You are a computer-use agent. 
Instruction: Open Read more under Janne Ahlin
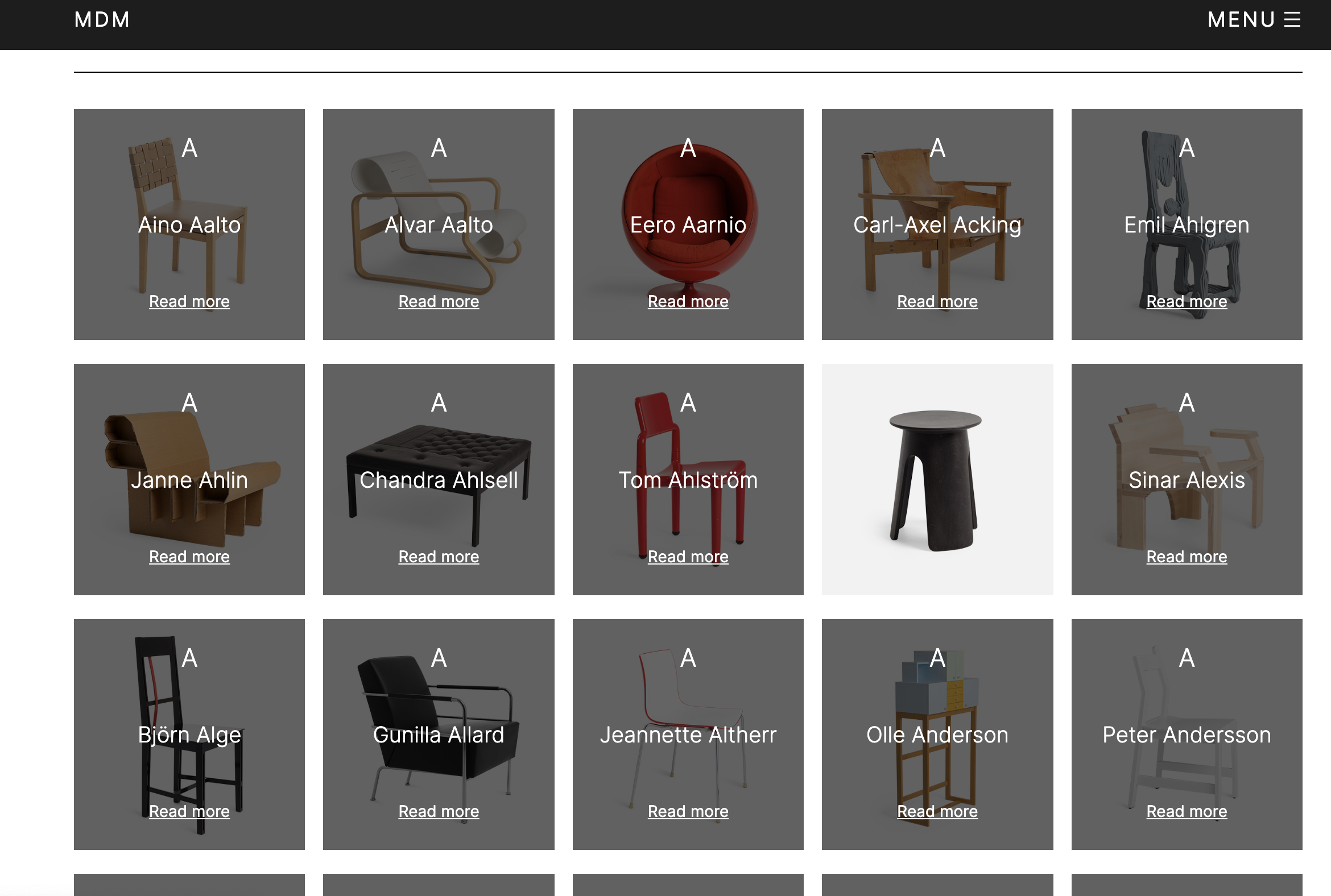pos(189,556)
